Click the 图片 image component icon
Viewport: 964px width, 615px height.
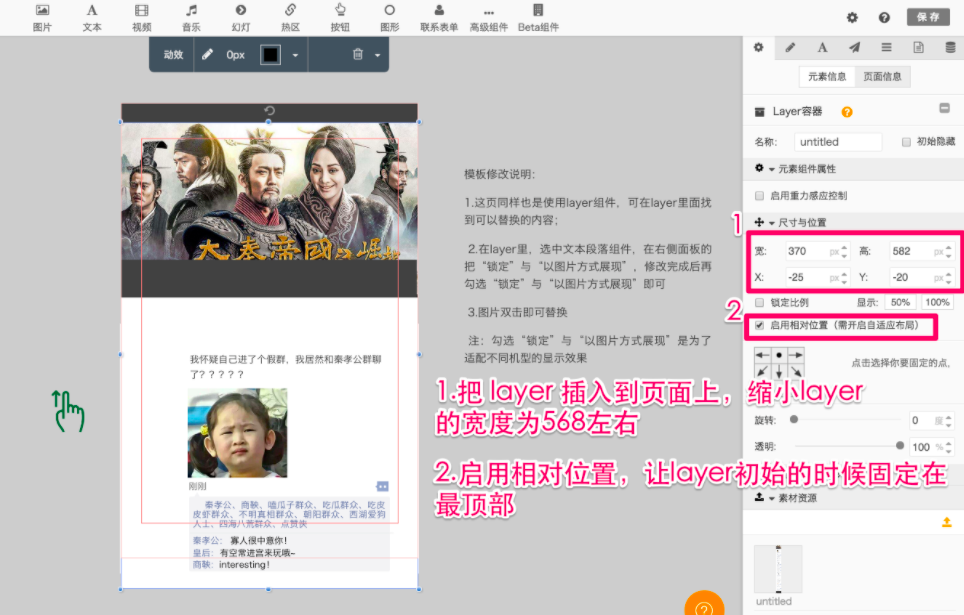(x=42, y=17)
